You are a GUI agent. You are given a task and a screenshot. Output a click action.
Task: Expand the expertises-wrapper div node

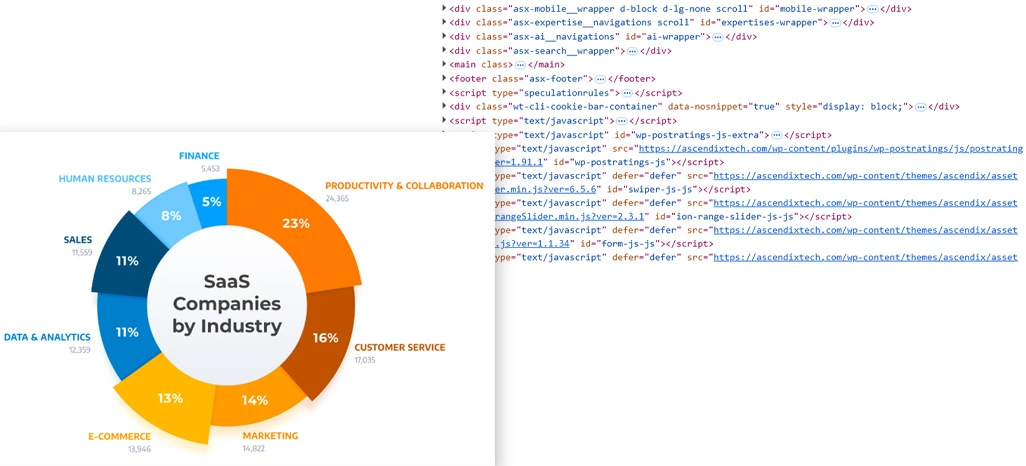[445, 23]
